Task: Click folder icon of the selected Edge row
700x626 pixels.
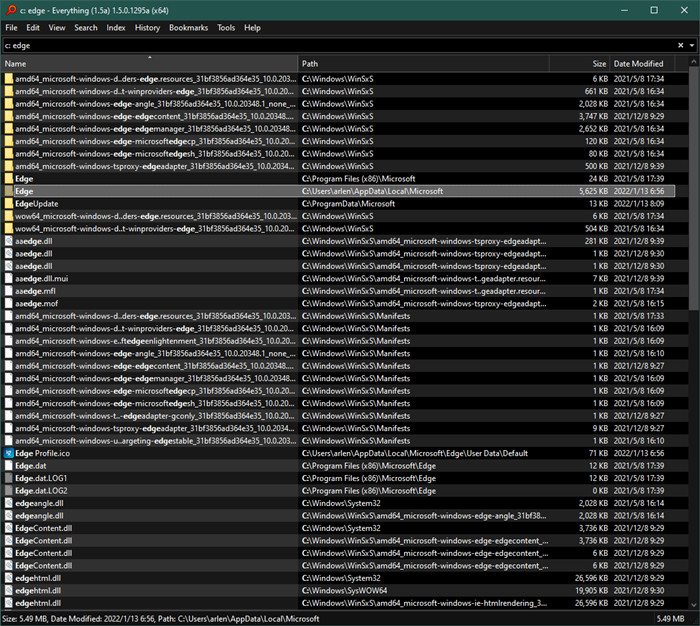Action: 9,191
